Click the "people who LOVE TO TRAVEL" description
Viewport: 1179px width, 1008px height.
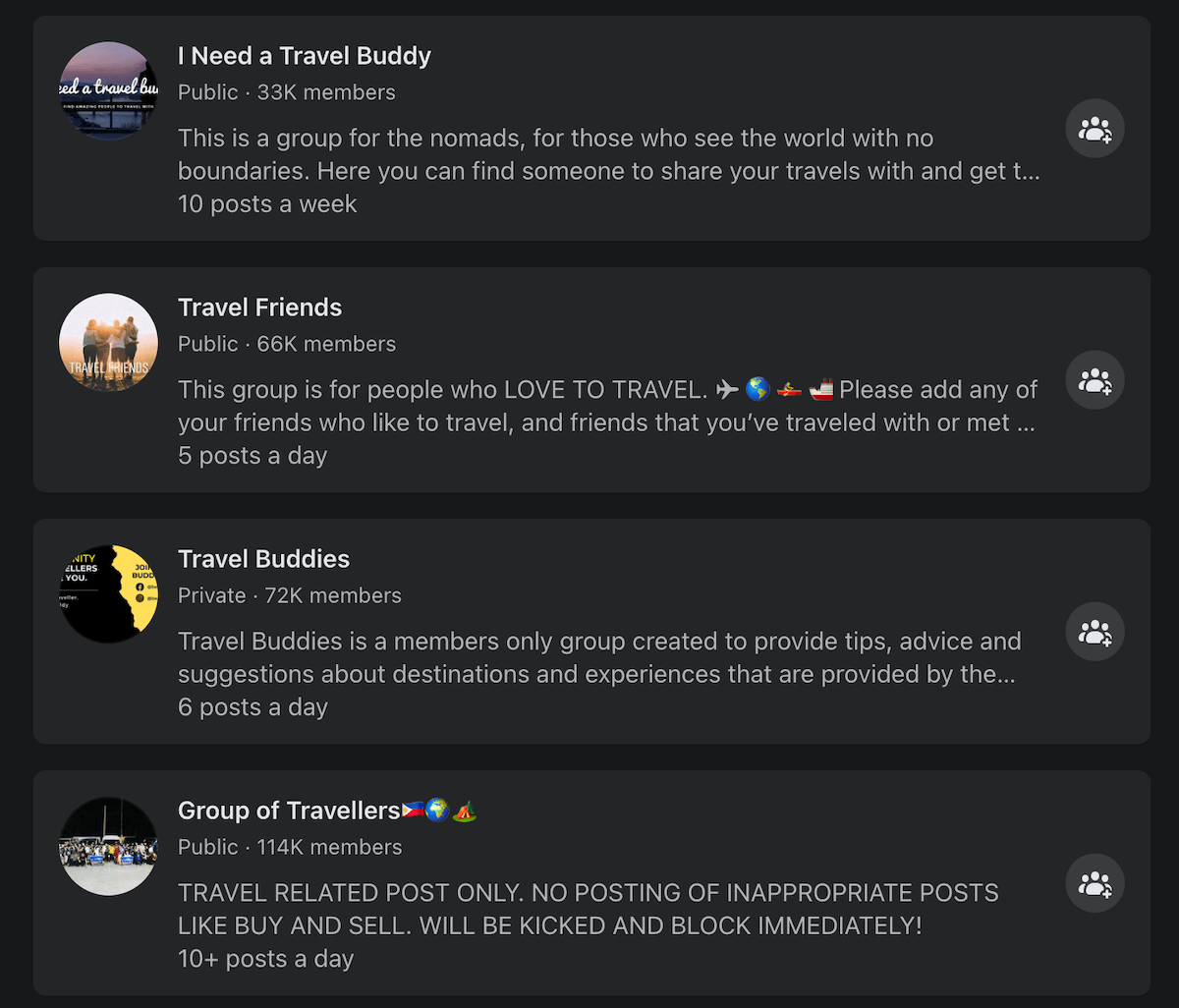[606, 406]
